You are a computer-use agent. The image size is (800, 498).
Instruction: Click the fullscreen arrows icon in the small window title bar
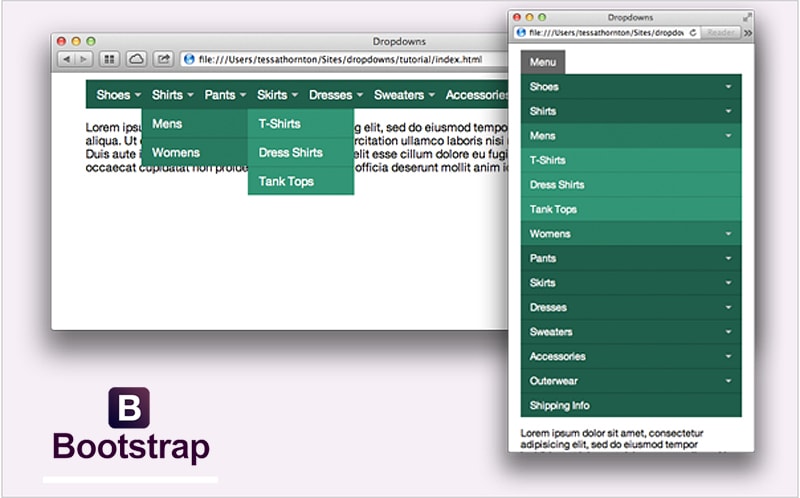747,17
